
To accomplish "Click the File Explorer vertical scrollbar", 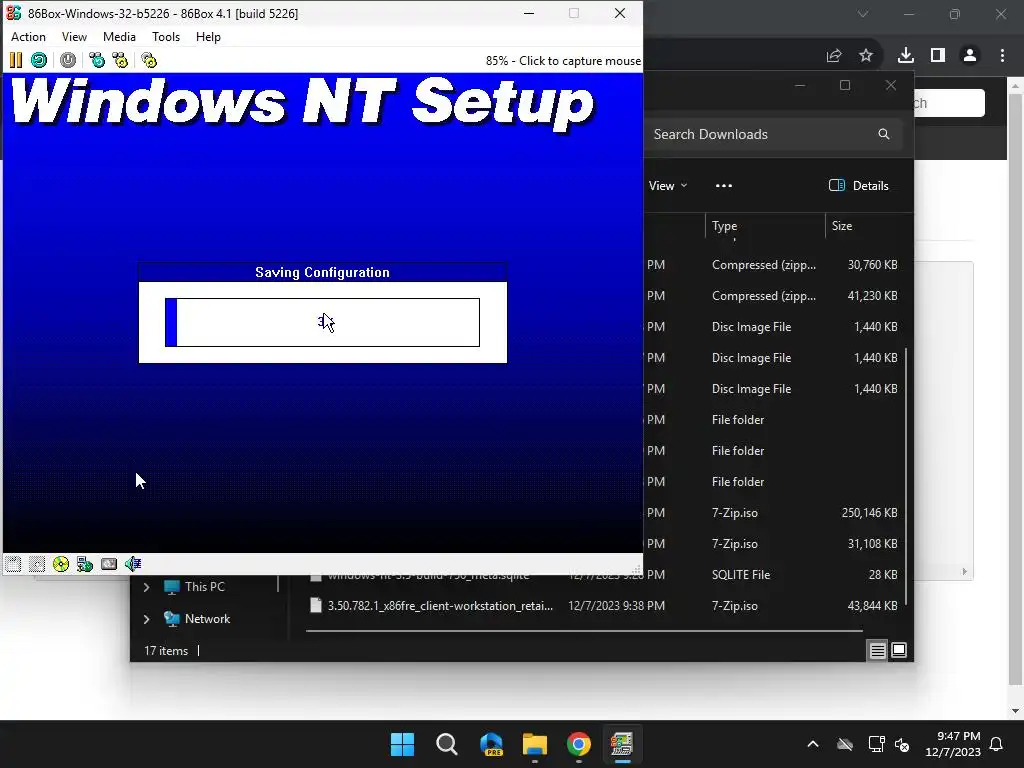I will click(x=906, y=477).
